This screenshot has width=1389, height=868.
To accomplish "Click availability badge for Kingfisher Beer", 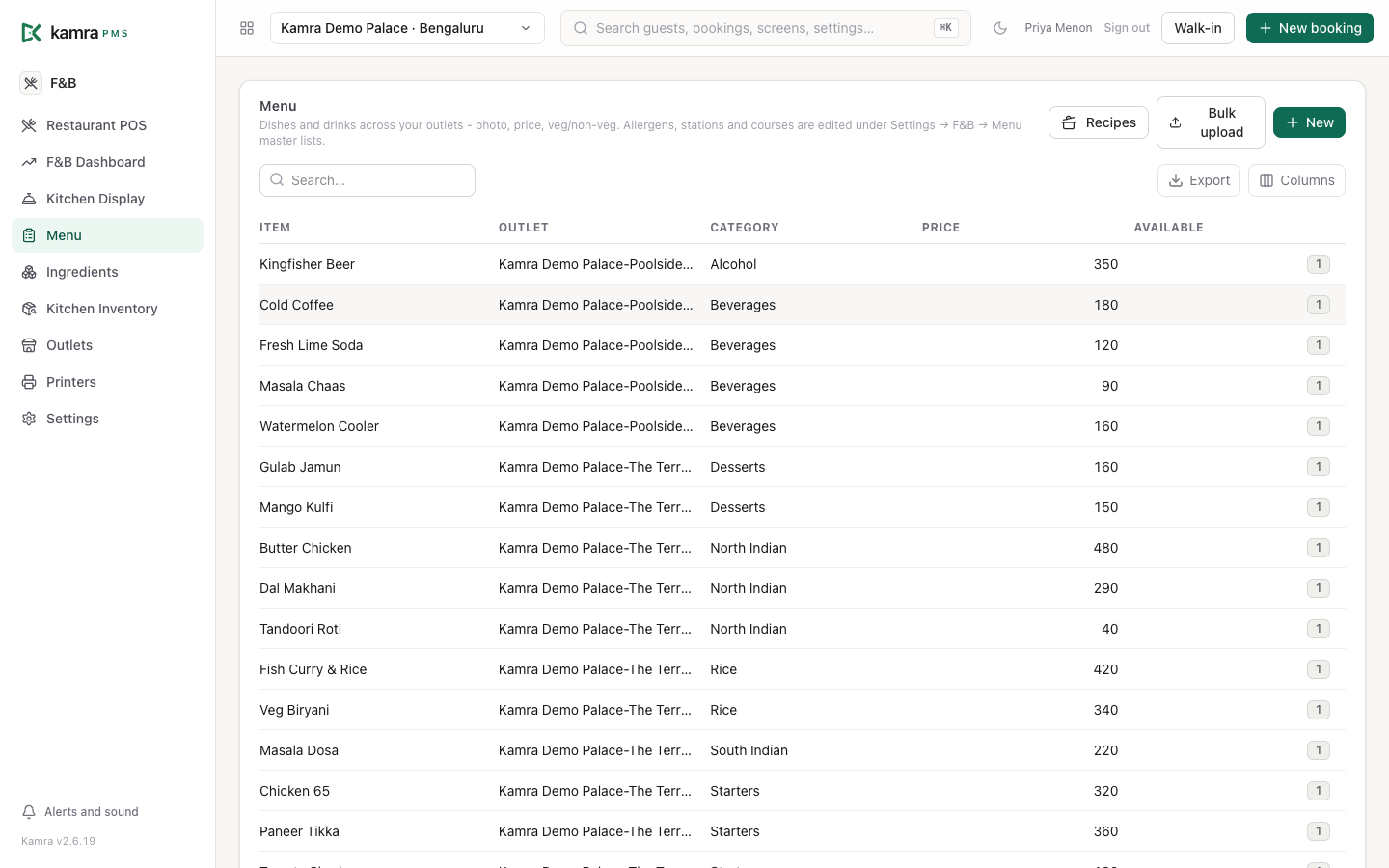I will coord(1319,264).
